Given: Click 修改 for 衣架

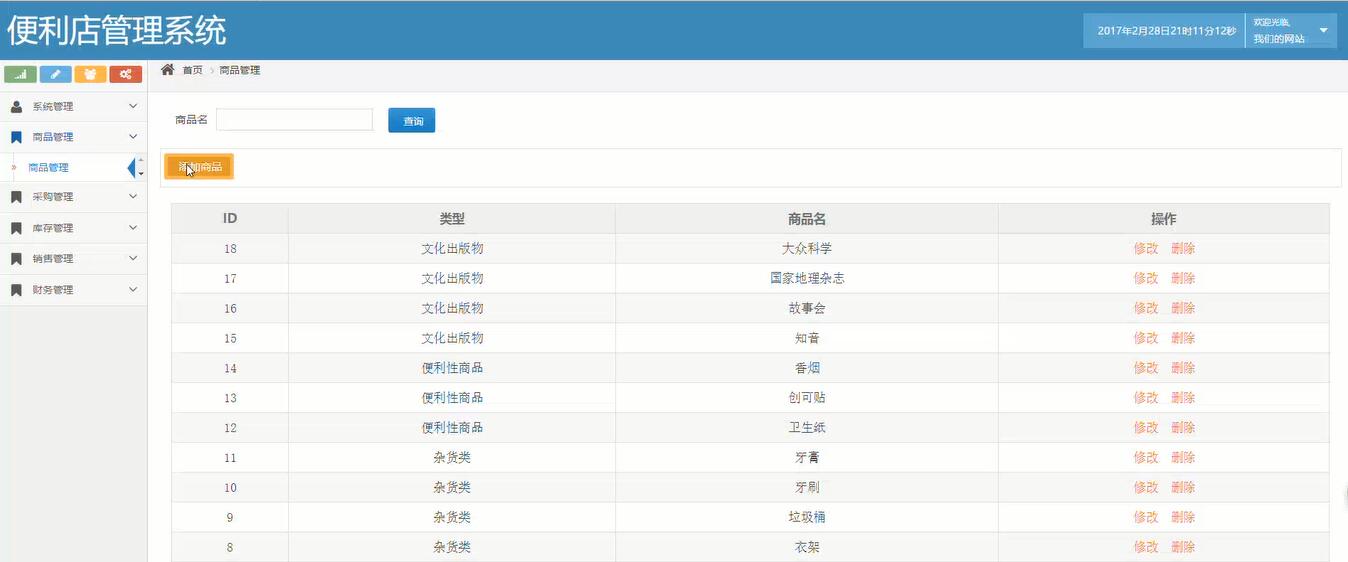Looking at the screenshot, I should click(x=1146, y=547).
